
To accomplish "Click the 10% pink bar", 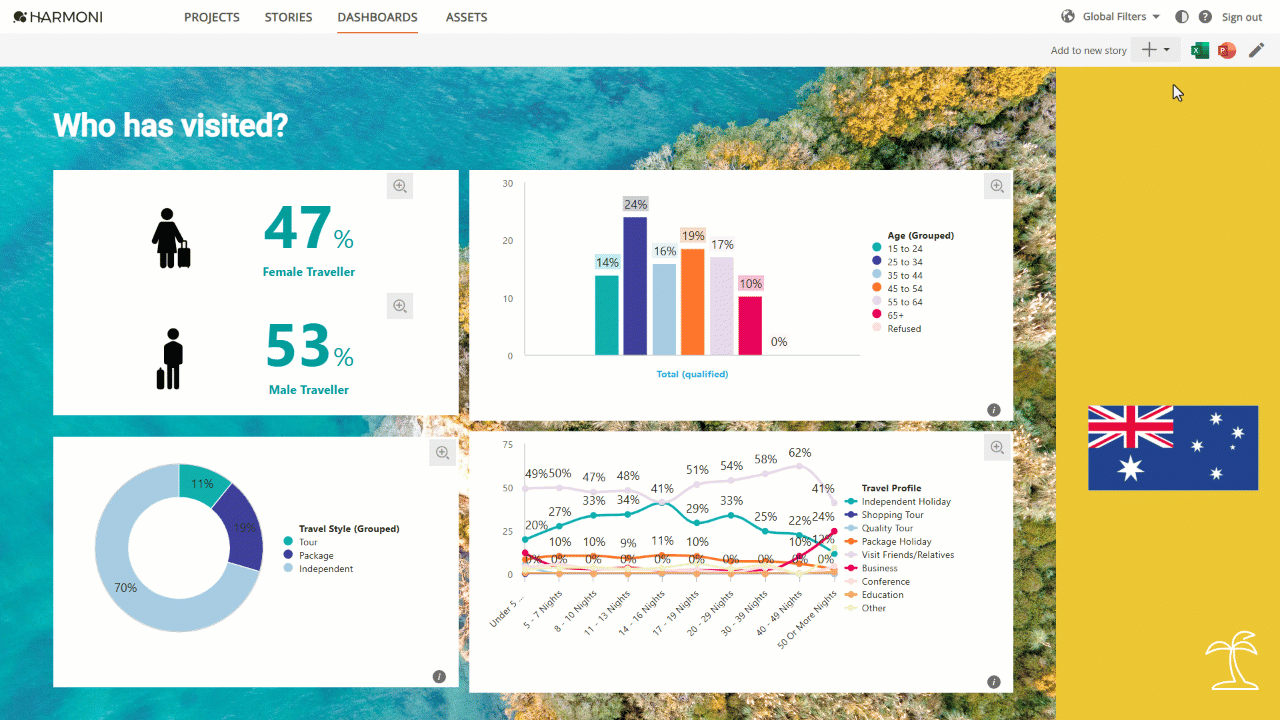I will point(750,326).
